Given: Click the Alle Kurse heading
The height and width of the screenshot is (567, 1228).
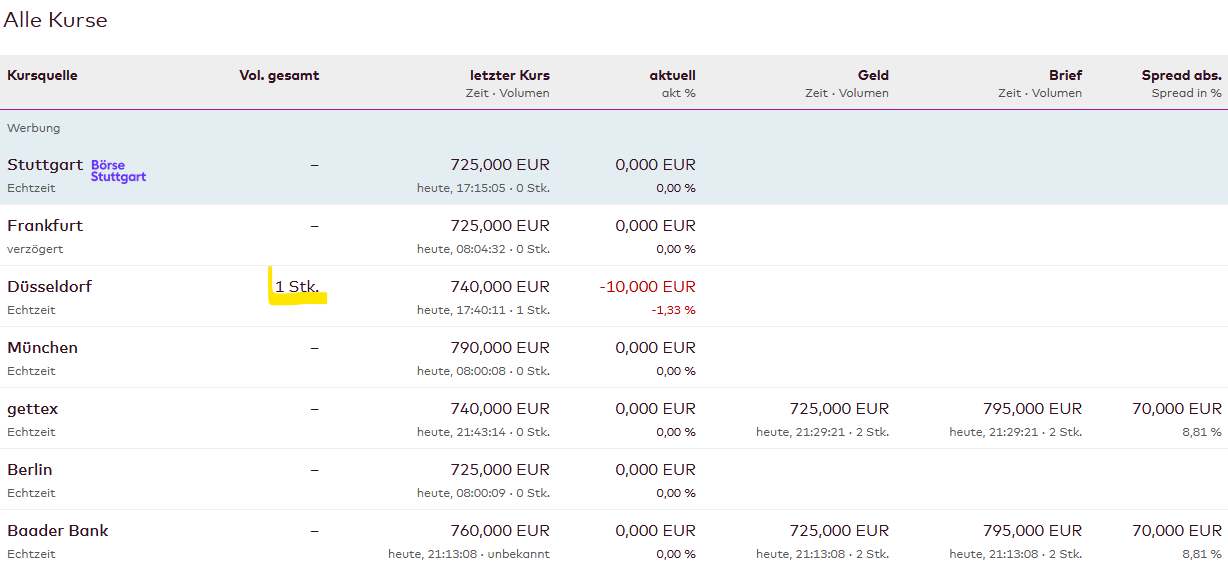Looking at the screenshot, I should point(55,20).
